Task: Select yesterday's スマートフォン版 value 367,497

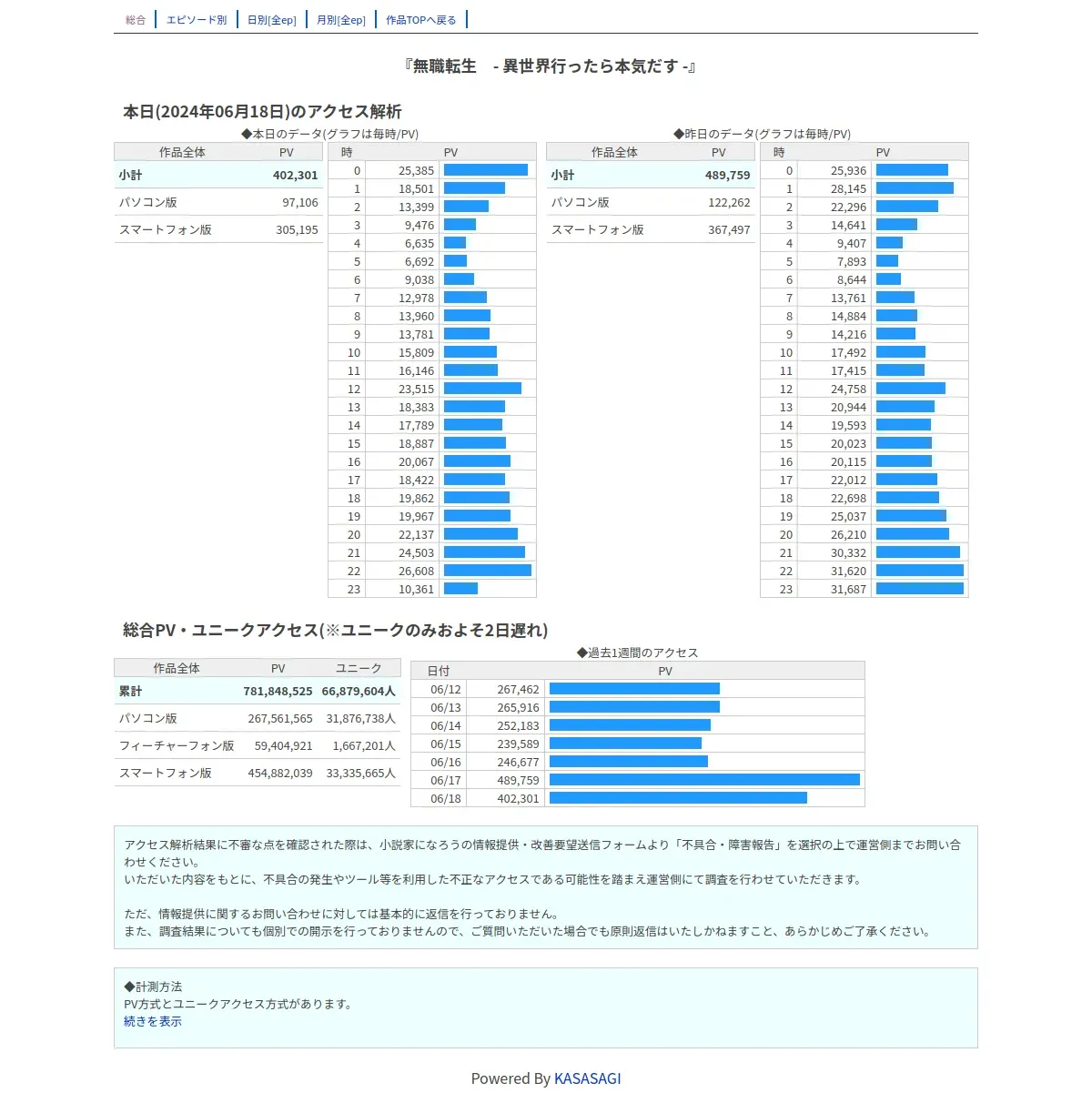Action: click(730, 229)
